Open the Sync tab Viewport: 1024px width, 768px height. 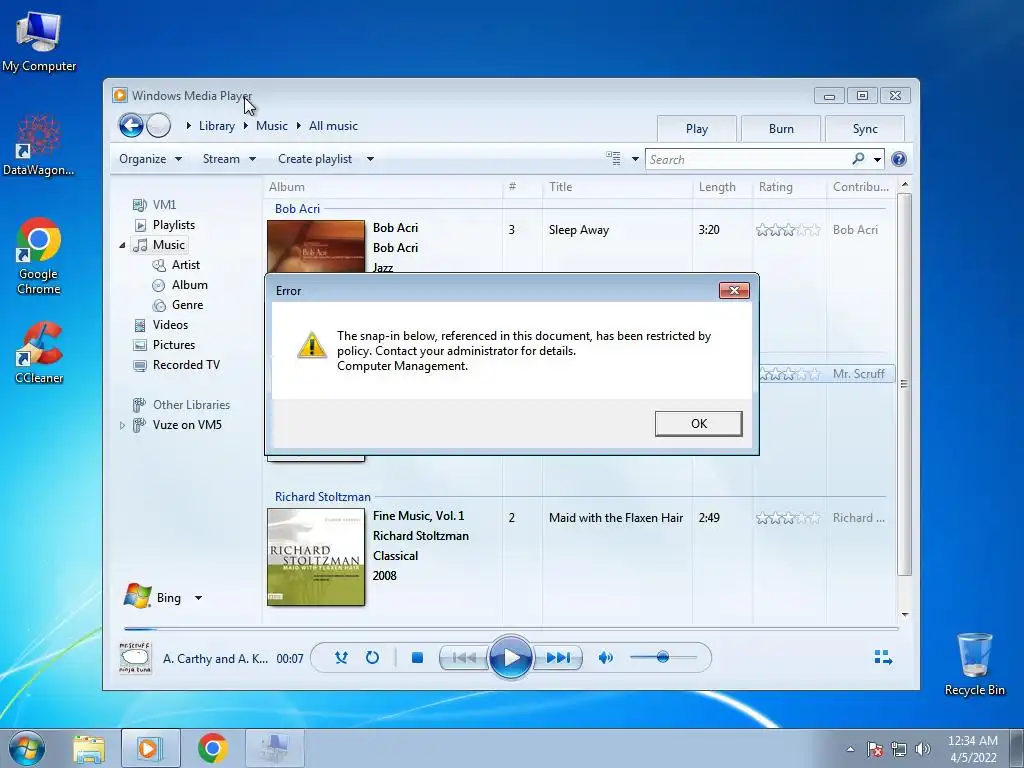[x=865, y=129]
